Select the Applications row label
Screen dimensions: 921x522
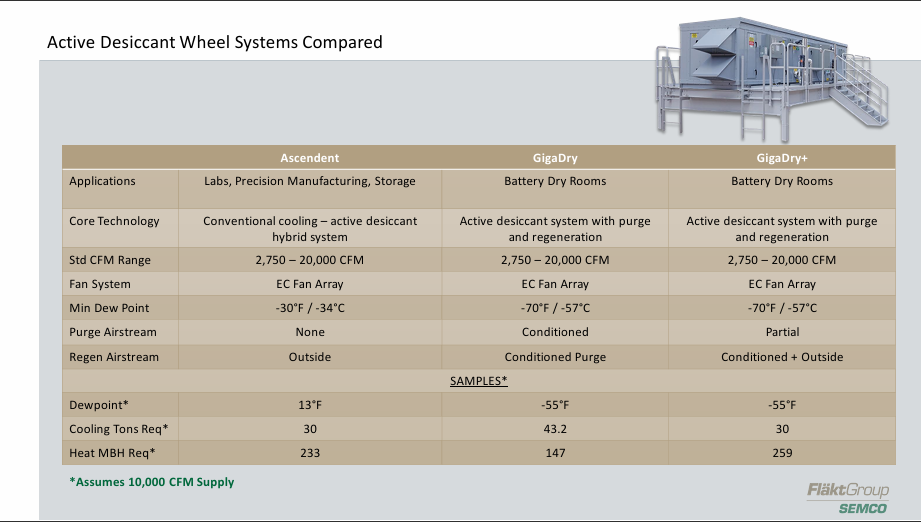pos(102,182)
